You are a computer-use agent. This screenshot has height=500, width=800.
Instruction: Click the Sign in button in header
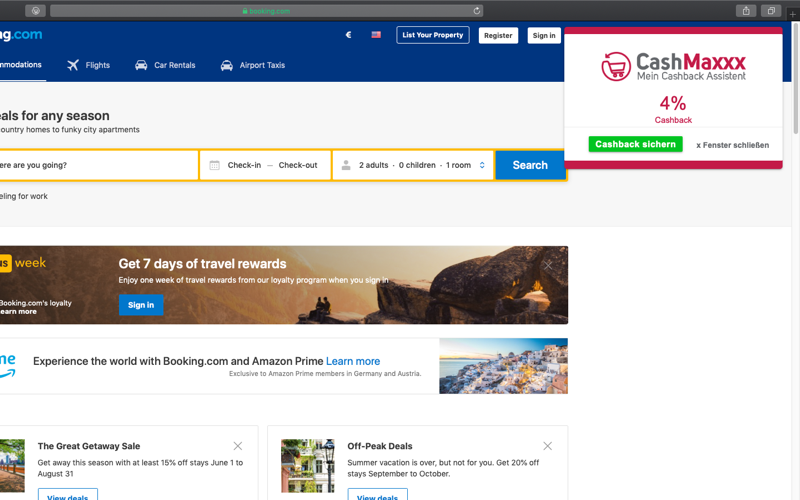(544, 35)
